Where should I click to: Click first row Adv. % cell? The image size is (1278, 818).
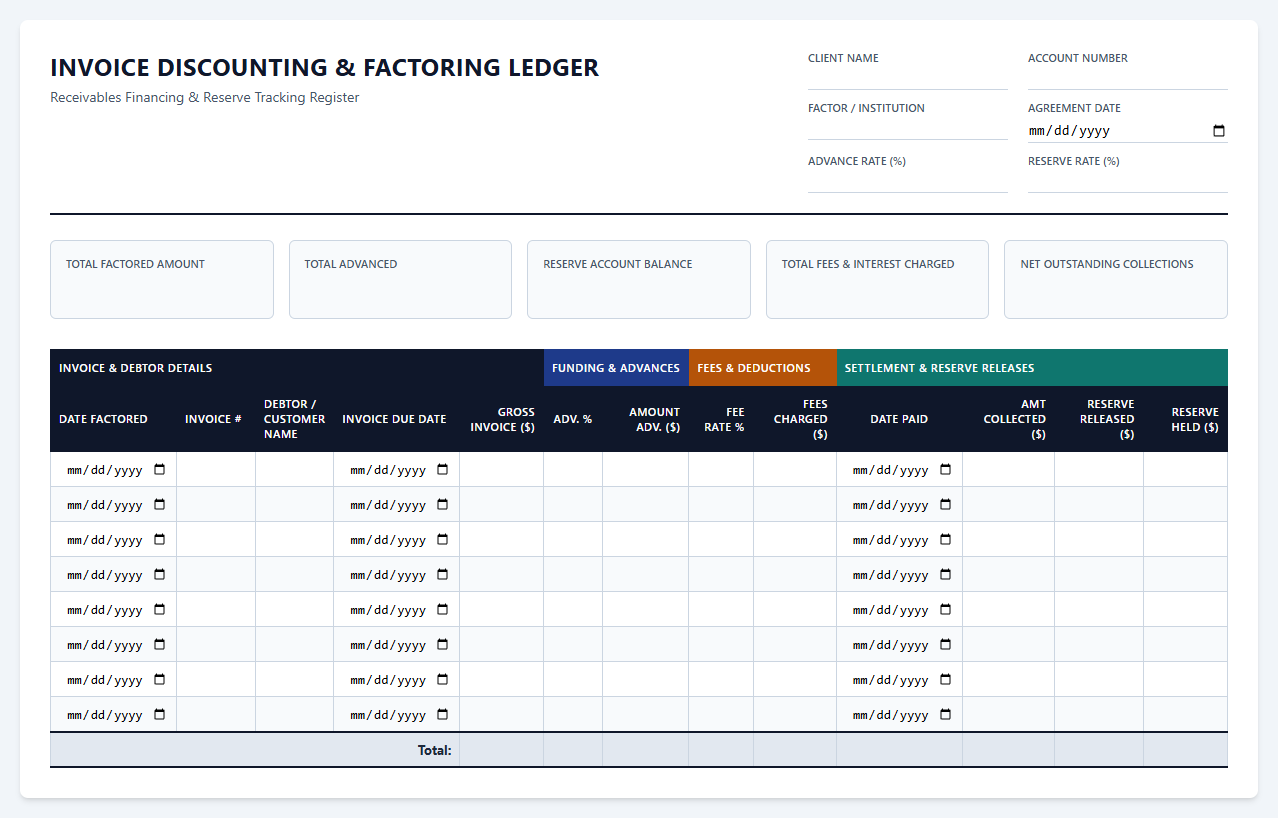[573, 469]
